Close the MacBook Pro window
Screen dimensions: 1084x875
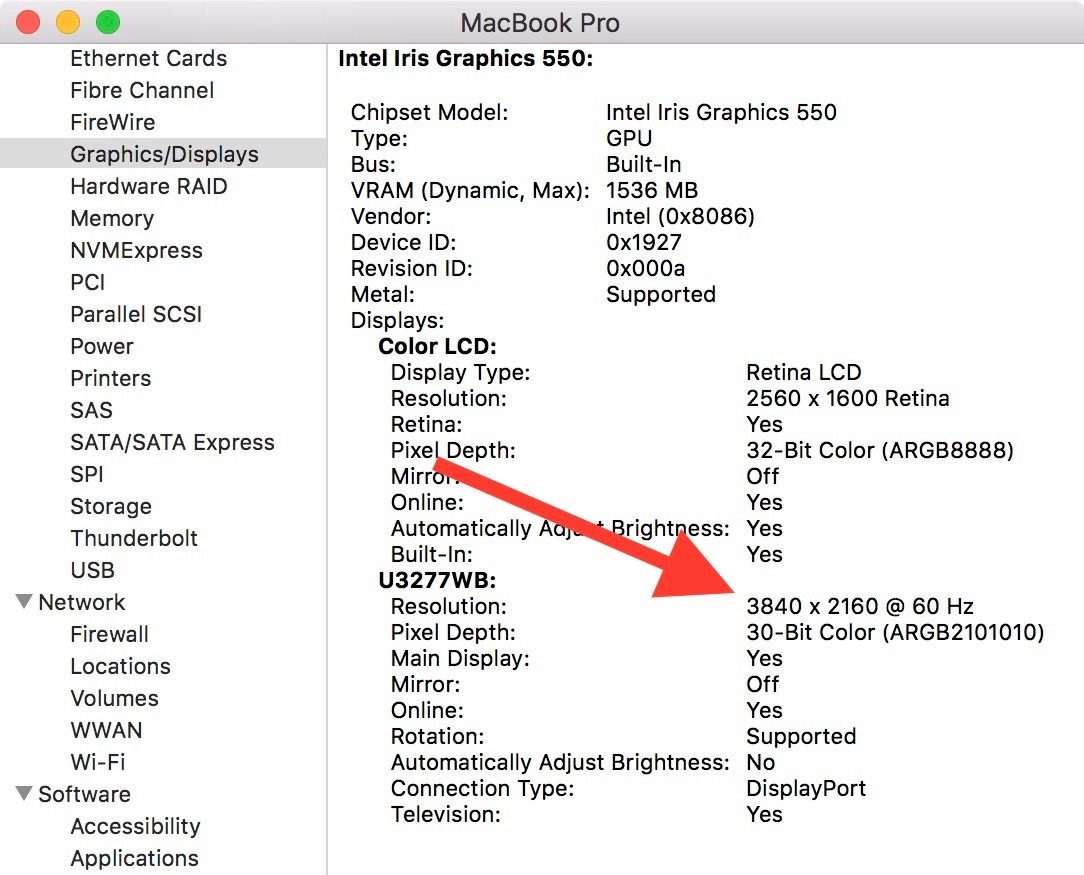(x=28, y=22)
